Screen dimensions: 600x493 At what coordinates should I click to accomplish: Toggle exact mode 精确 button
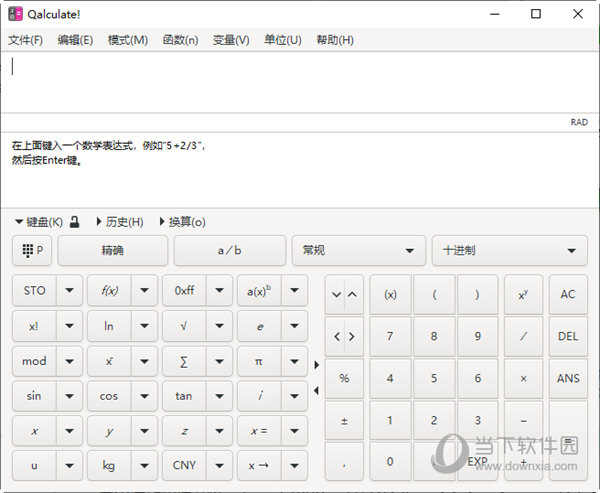(x=112, y=251)
